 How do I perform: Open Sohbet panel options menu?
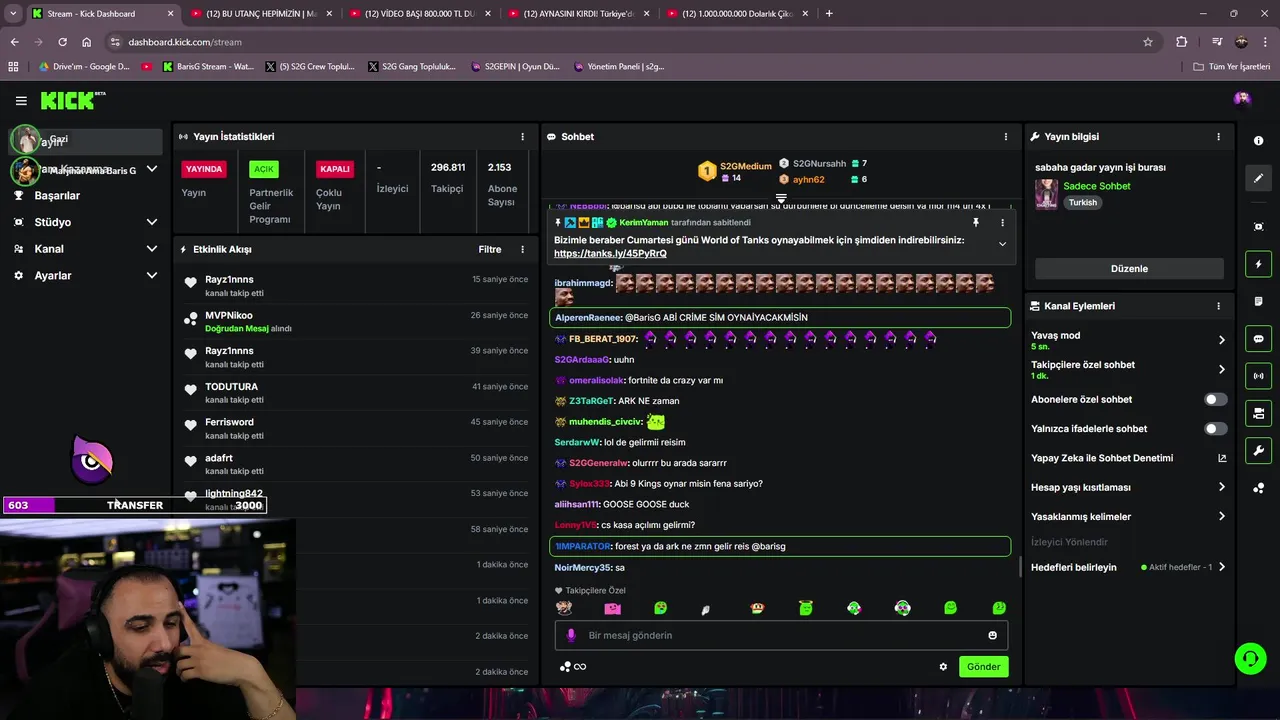click(x=1006, y=137)
